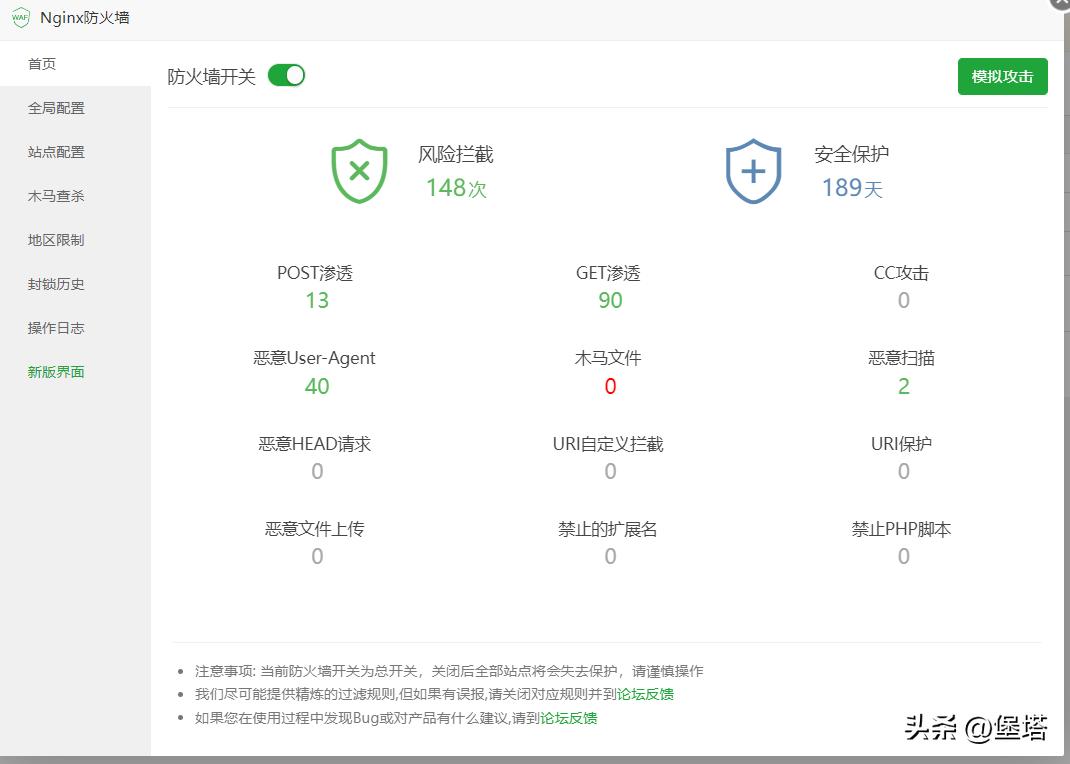
Task: Open the 论坛反馈 link about rule errors
Action: 648,693
